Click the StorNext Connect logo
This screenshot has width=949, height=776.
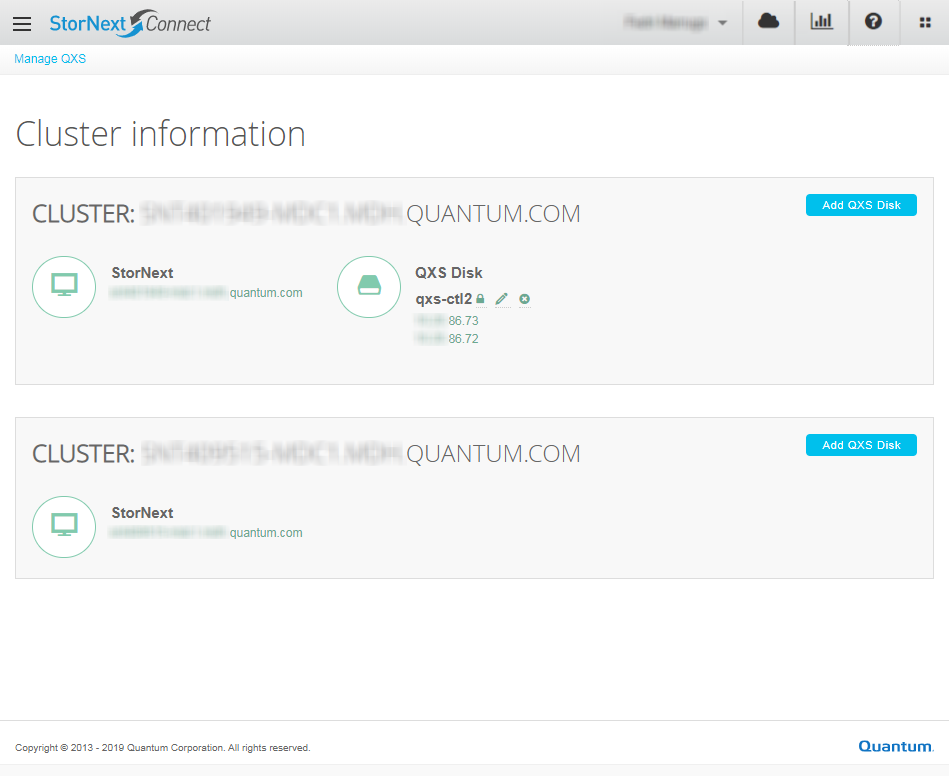click(x=130, y=24)
